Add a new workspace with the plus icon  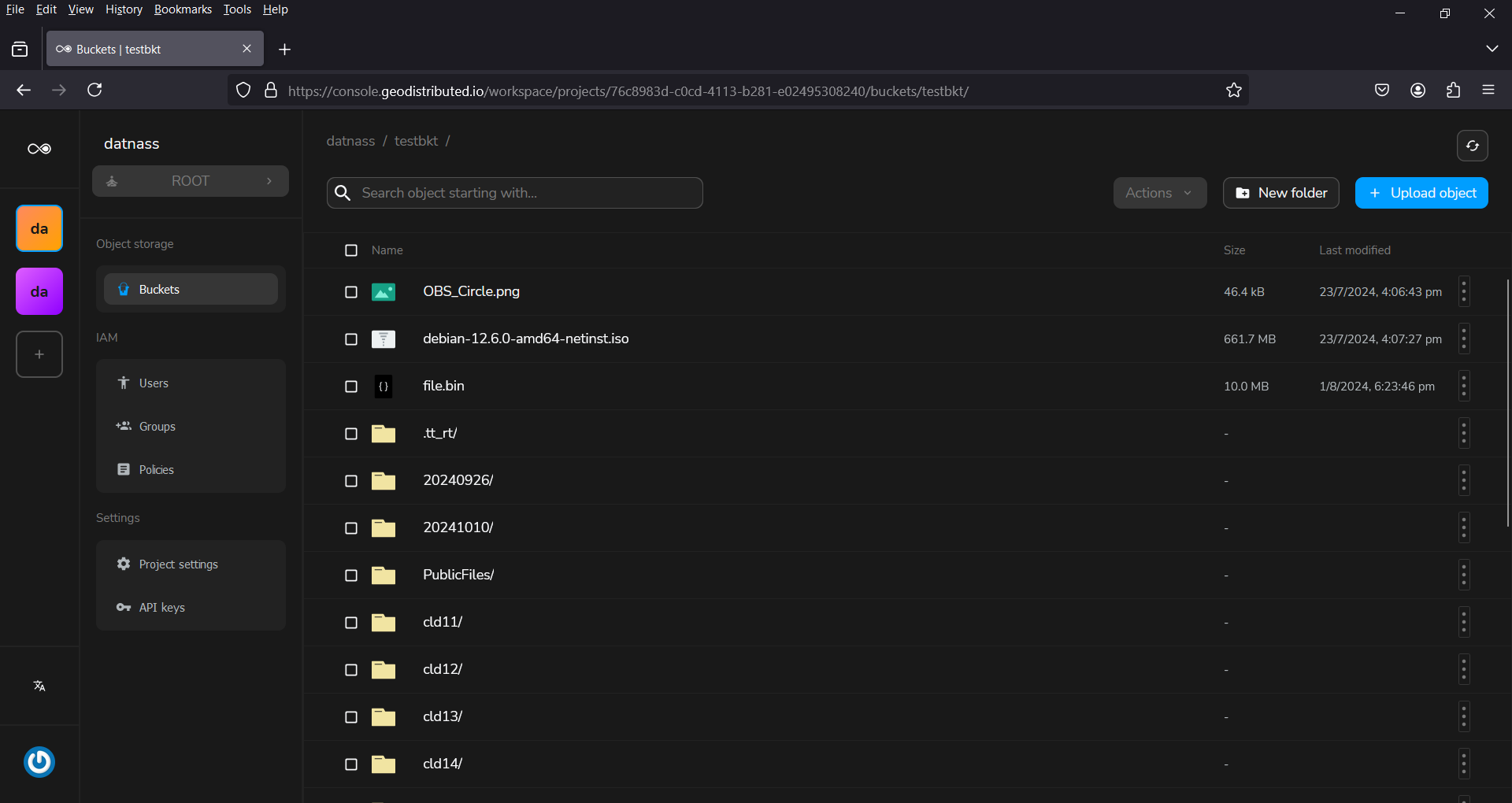pyautogui.click(x=39, y=354)
